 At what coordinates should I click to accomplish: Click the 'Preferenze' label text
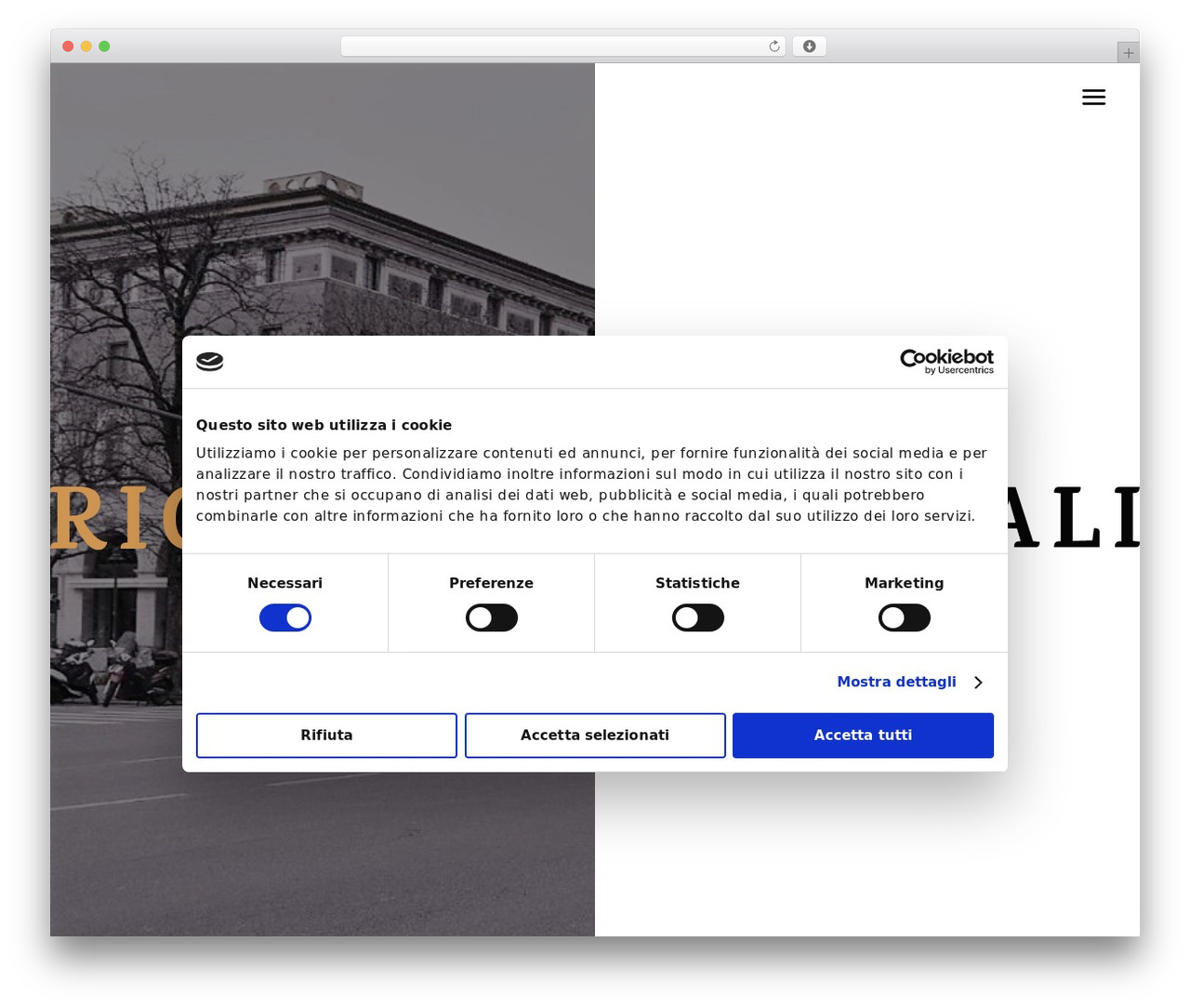pos(491,583)
